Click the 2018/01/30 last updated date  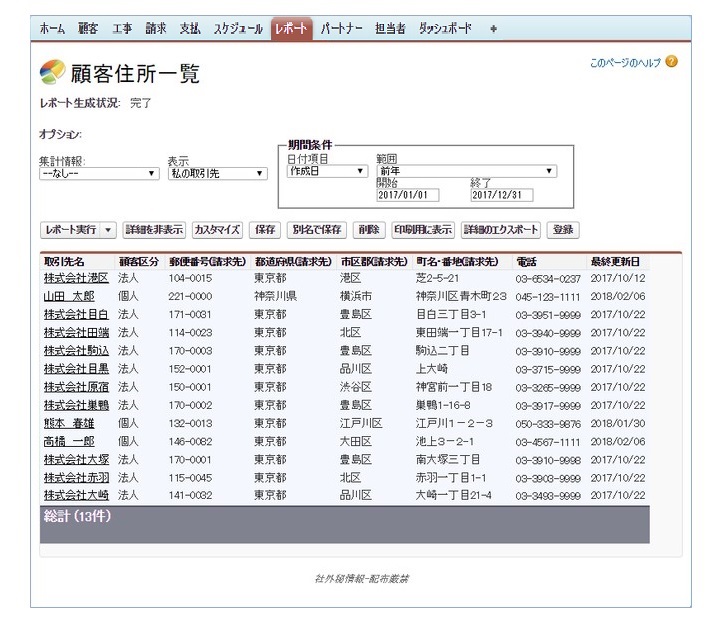click(x=618, y=423)
